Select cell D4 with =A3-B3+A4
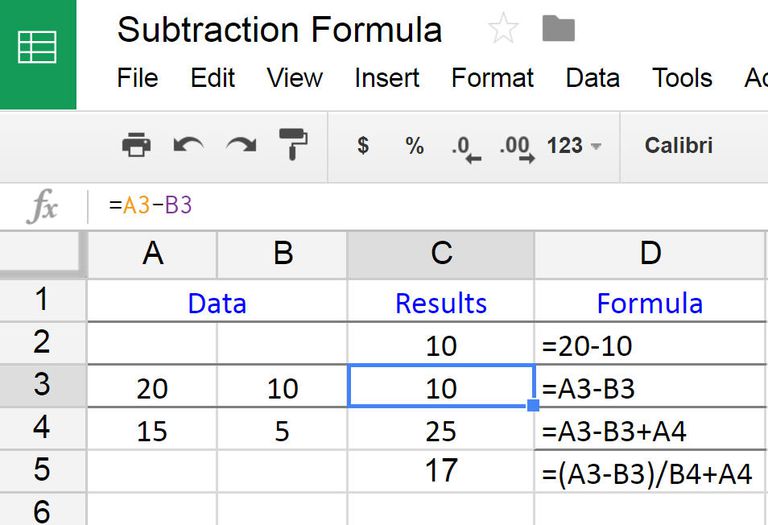 coord(650,428)
